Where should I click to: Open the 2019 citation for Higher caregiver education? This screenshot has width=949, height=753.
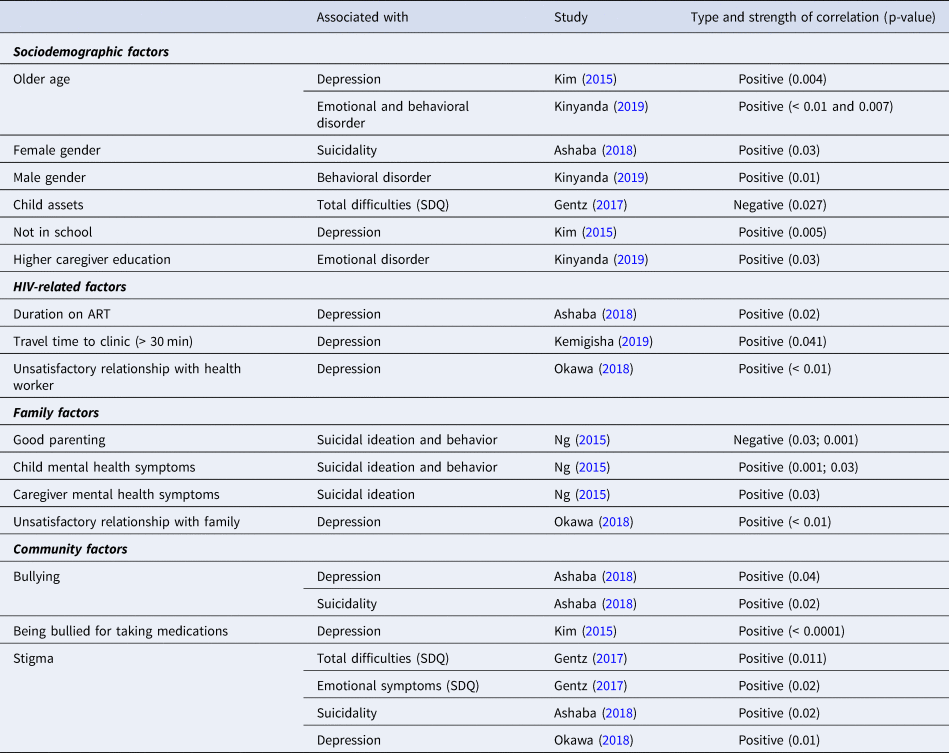click(629, 259)
